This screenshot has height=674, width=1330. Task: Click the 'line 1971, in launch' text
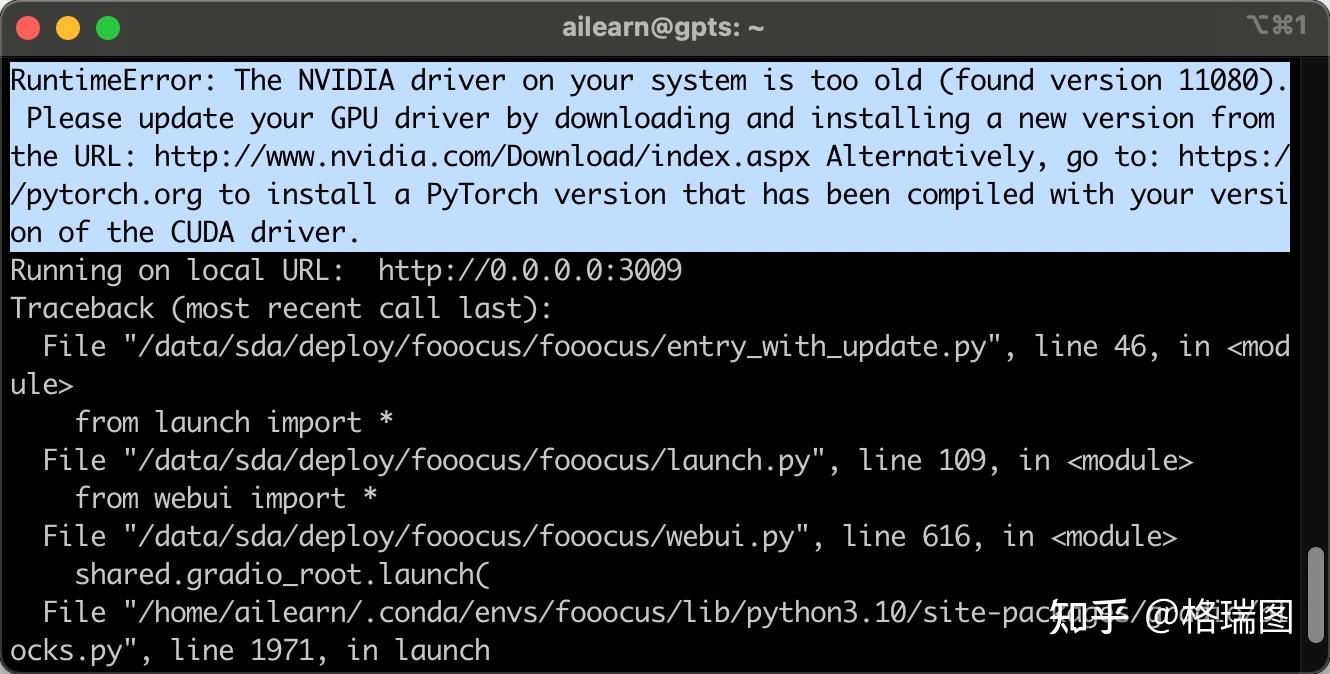click(x=330, y=651)
